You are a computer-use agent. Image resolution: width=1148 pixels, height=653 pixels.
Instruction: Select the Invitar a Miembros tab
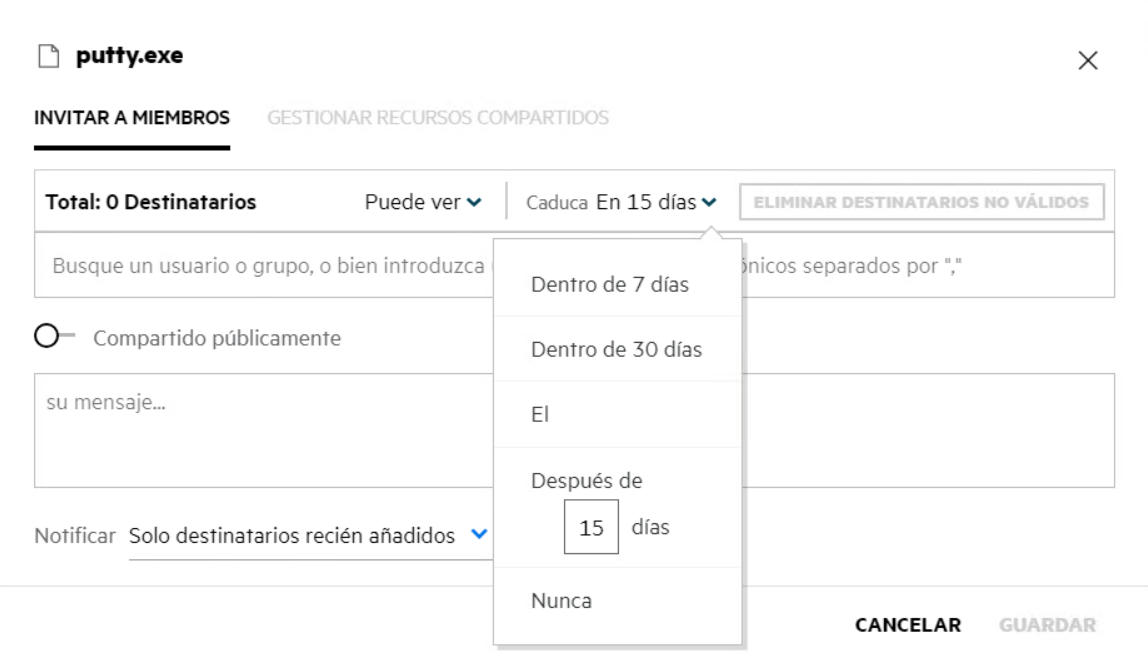132,118
